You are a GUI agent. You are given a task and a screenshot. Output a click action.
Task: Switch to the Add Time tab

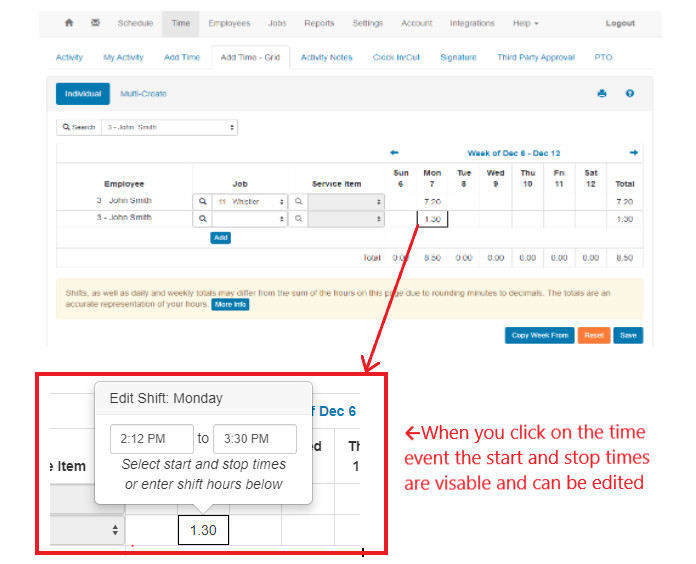[x=182, y=57]
